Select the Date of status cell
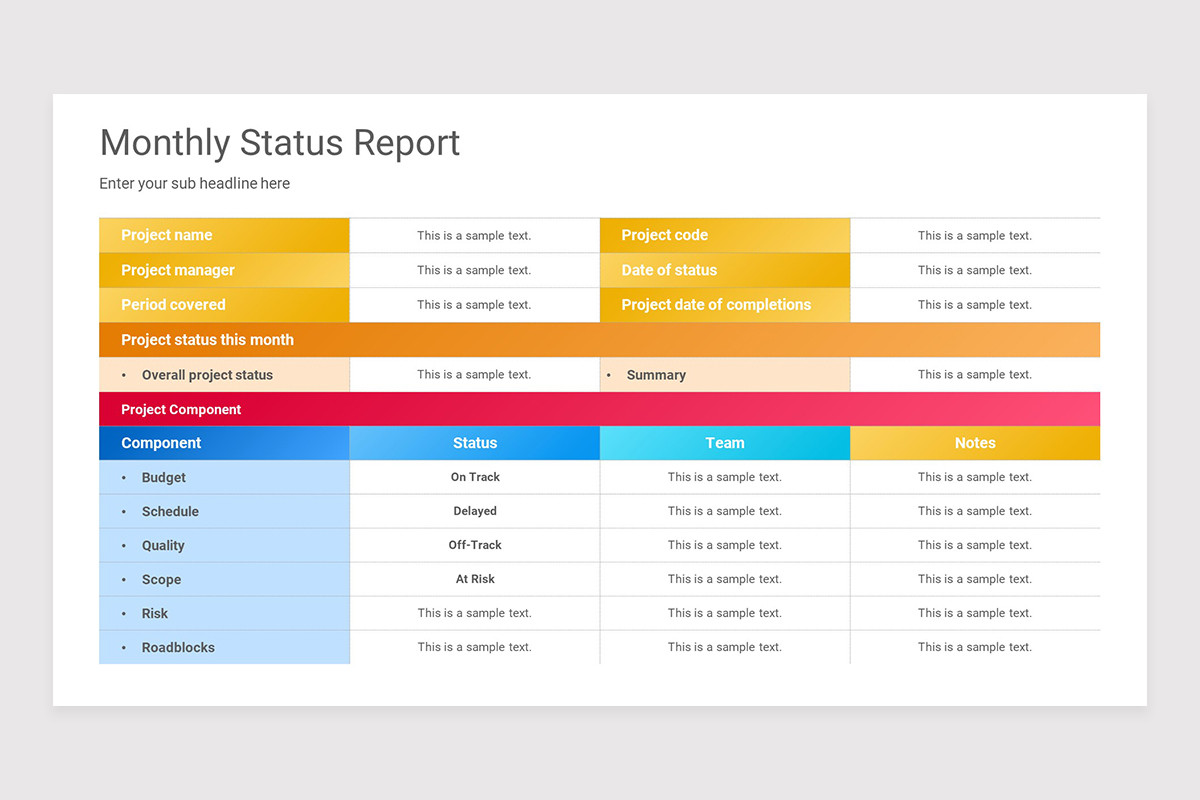This screenshot has height=800, width=1200. click(x=667, y=270)
